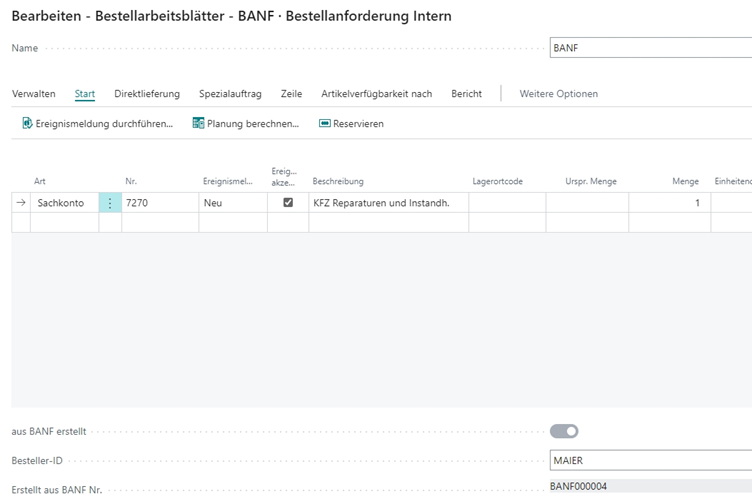
Task: Open the Spezialauftrag menu
Action: (x=230, y=94)
